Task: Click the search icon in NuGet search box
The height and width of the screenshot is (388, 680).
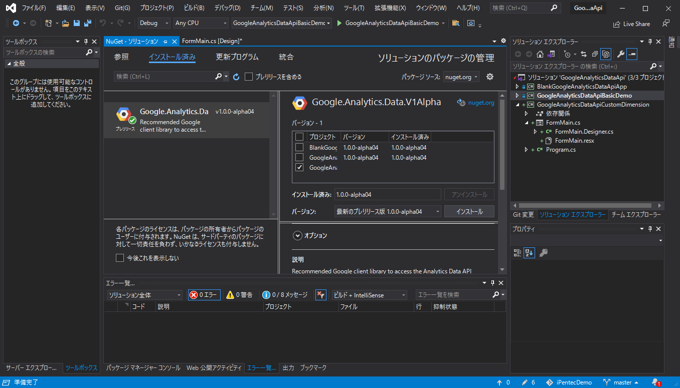Action: click(x=219, y=76)
